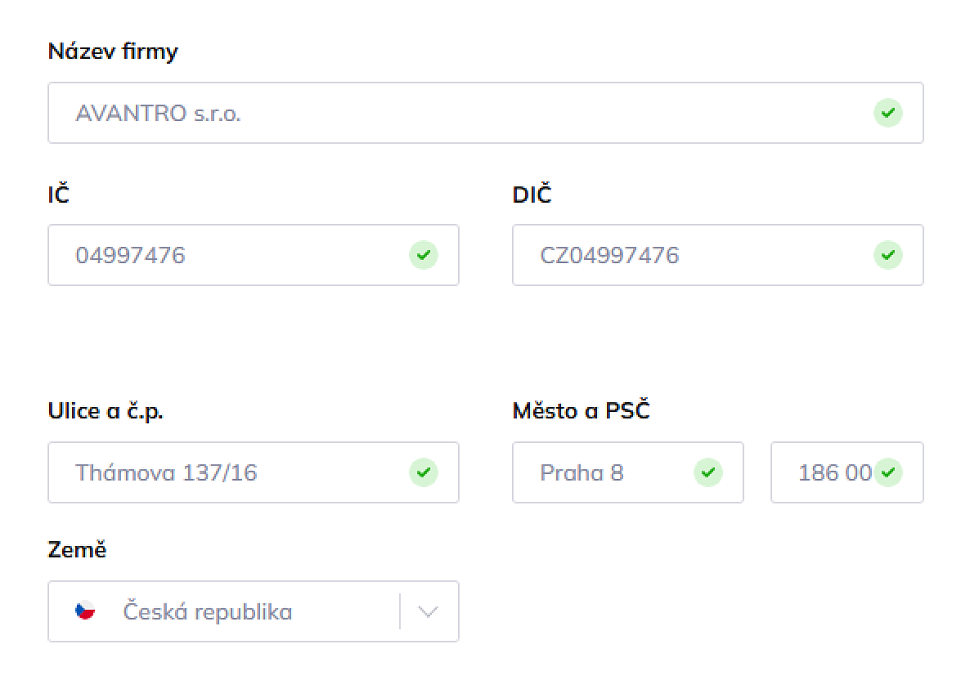Focus the postal code field 186 00
This screenshot has height=698, width=970.
(x=848, y=472)
